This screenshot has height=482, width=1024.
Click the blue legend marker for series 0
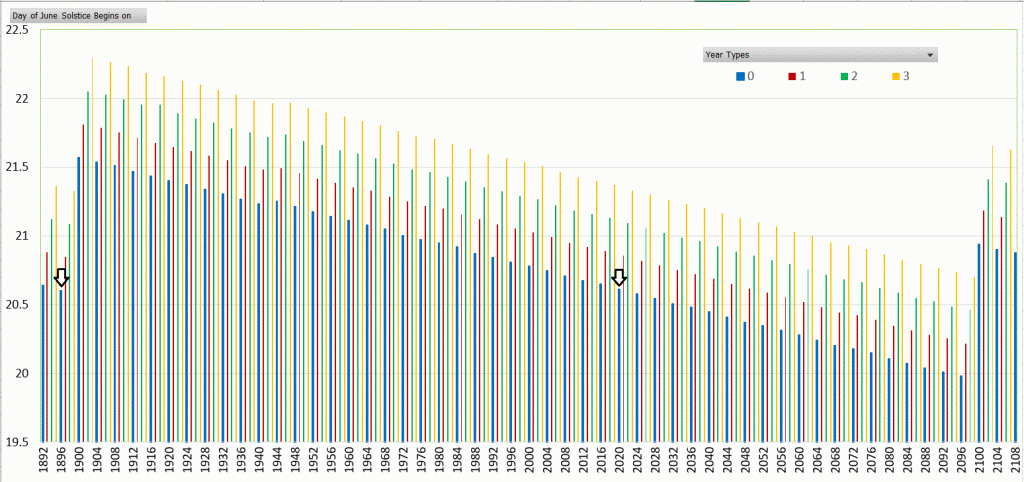click(x=739, y=76)
